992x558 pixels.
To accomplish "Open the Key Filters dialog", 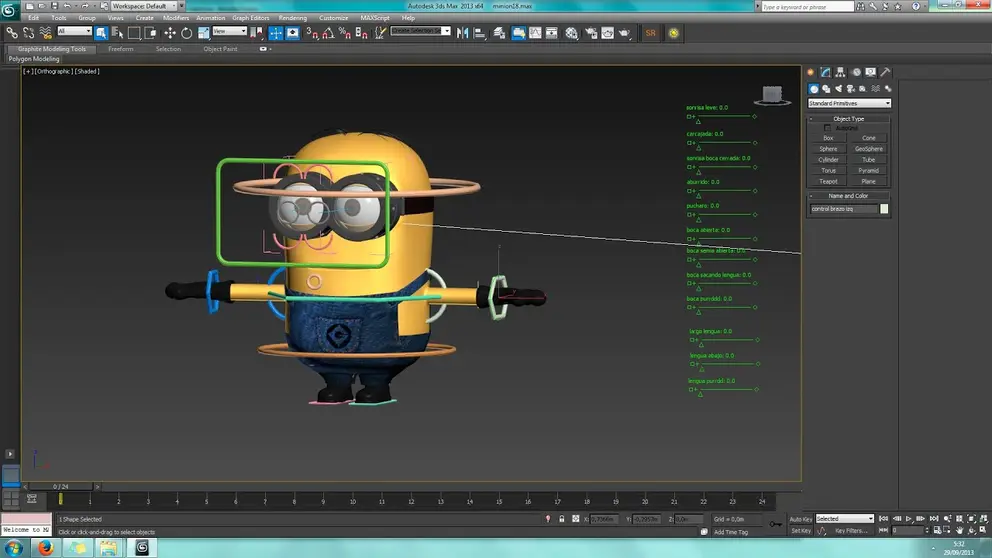I will [x=851, y=531].
